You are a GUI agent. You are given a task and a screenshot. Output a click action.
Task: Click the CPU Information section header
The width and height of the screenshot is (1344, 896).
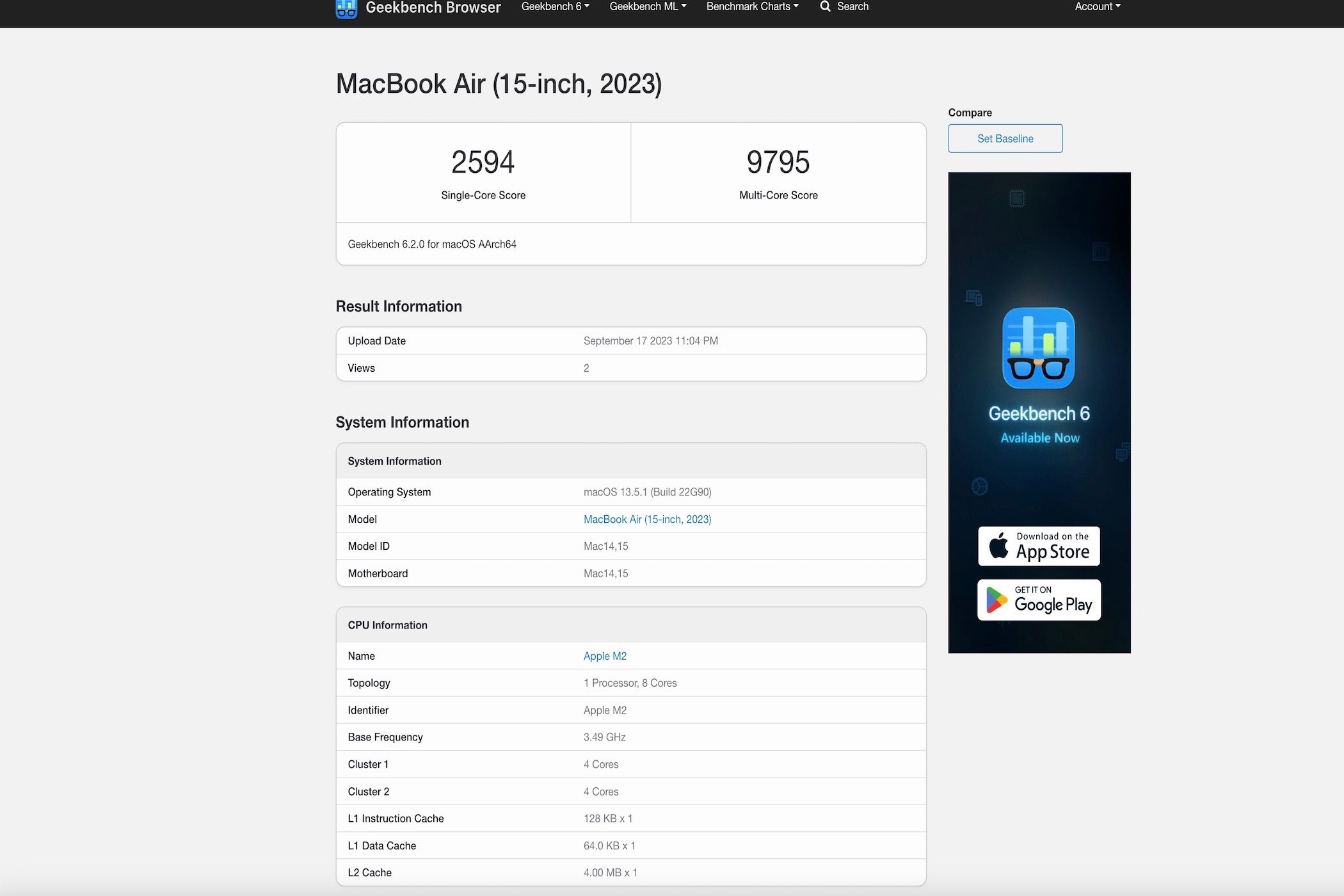(630, 625)
